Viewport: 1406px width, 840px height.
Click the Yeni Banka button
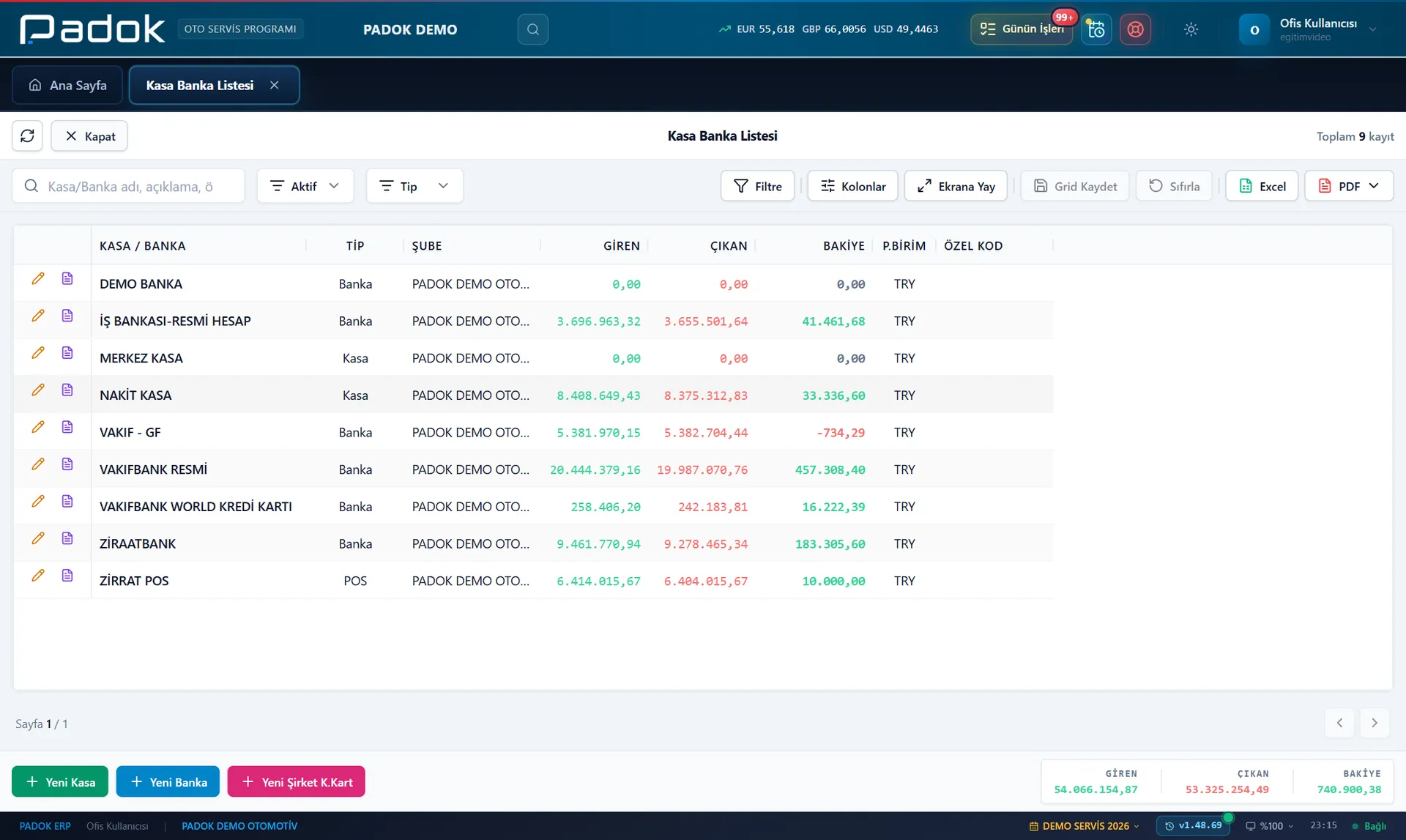pyautogui.click(x=168, y=781)
